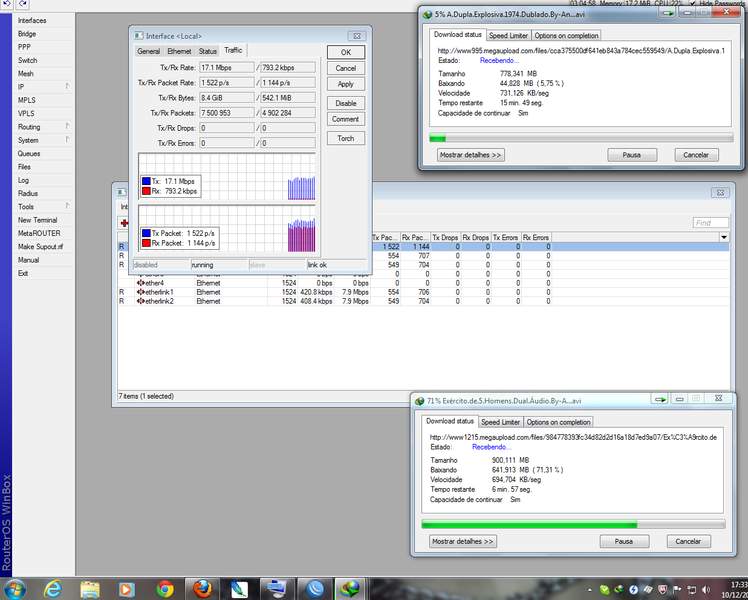The width and height of the screenshot is (748, 600).
Task: Click the IDM globe icon in Exército.de.5.Homens window title
Action: 419,401
